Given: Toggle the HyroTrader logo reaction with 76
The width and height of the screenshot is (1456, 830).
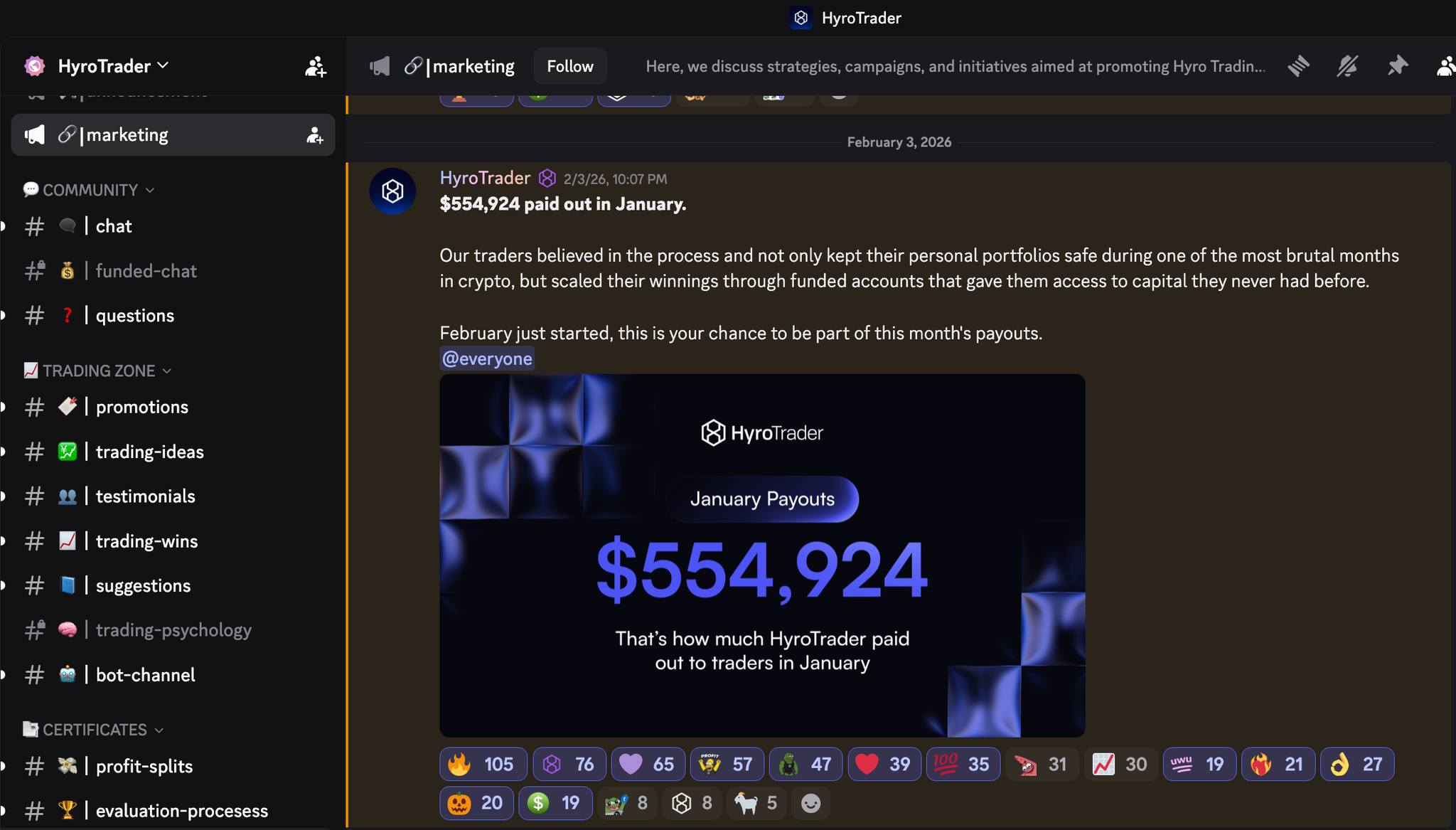Looking at the screenshot, I should [569, 764].
